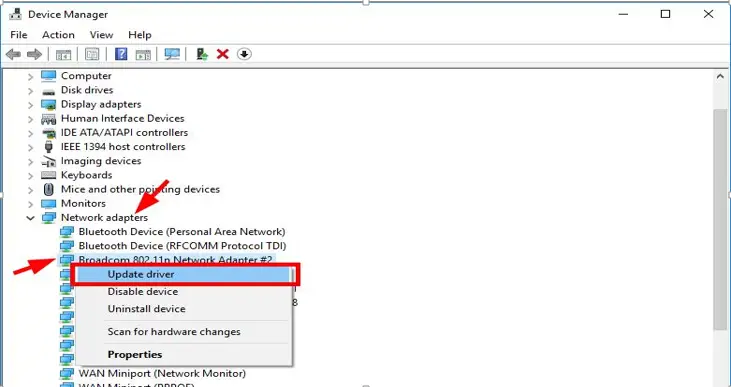The height and width of the screenshot is (387, 731).
Task: Select the Monitors label
Action: 83,204
